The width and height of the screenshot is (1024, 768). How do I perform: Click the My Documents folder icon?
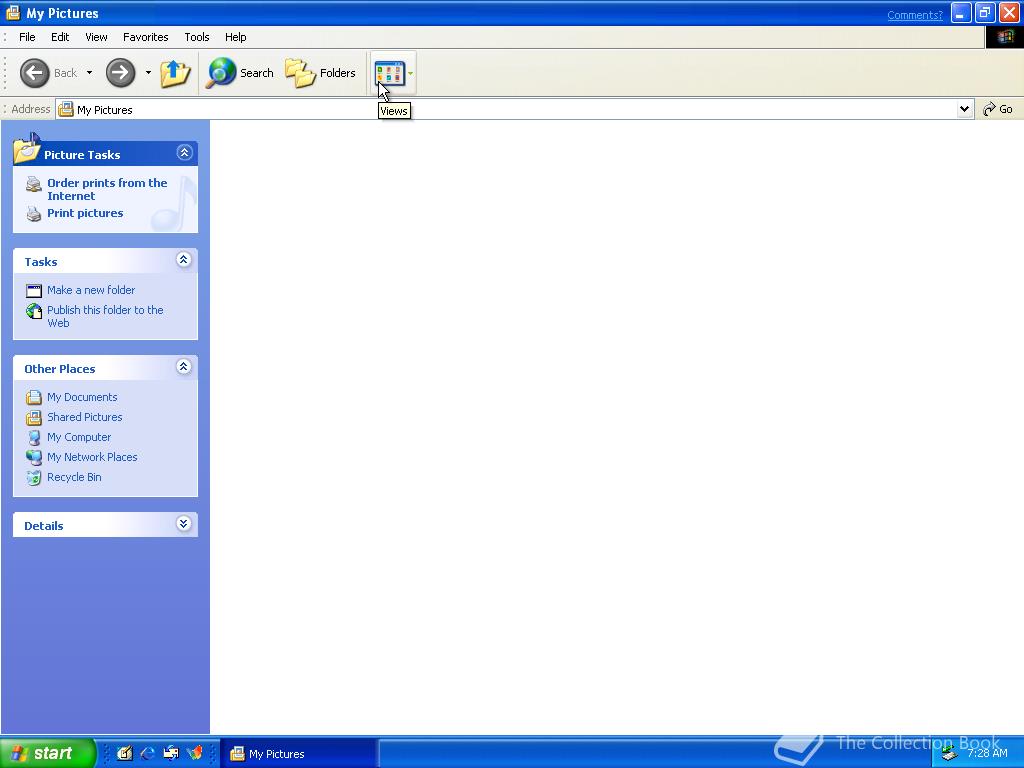pyautogui.click(x=34, y=397)
